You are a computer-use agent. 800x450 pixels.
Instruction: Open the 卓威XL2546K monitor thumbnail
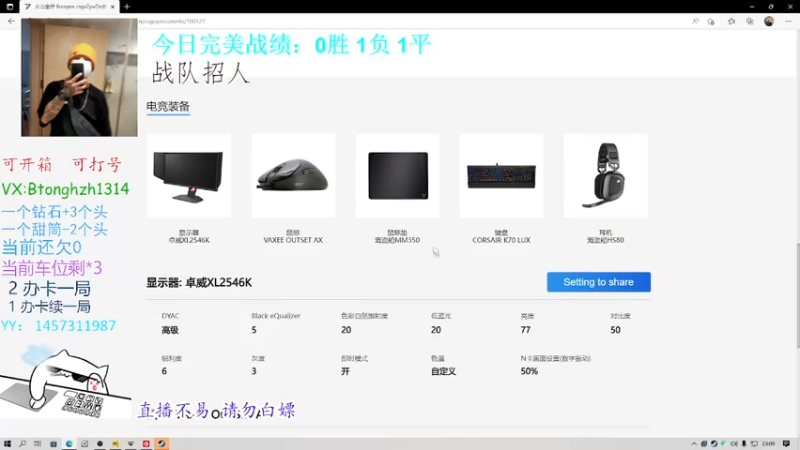pyautogui.click(x=189, y=176)
